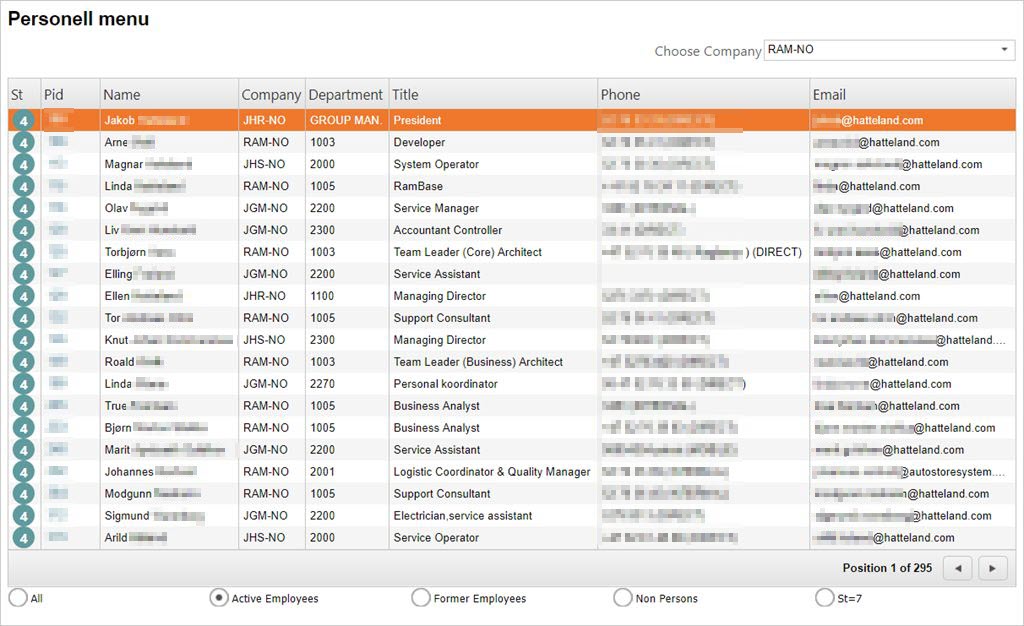Go to previous page arrow
Screen dimensions: 1024x626
coord(958,568)
